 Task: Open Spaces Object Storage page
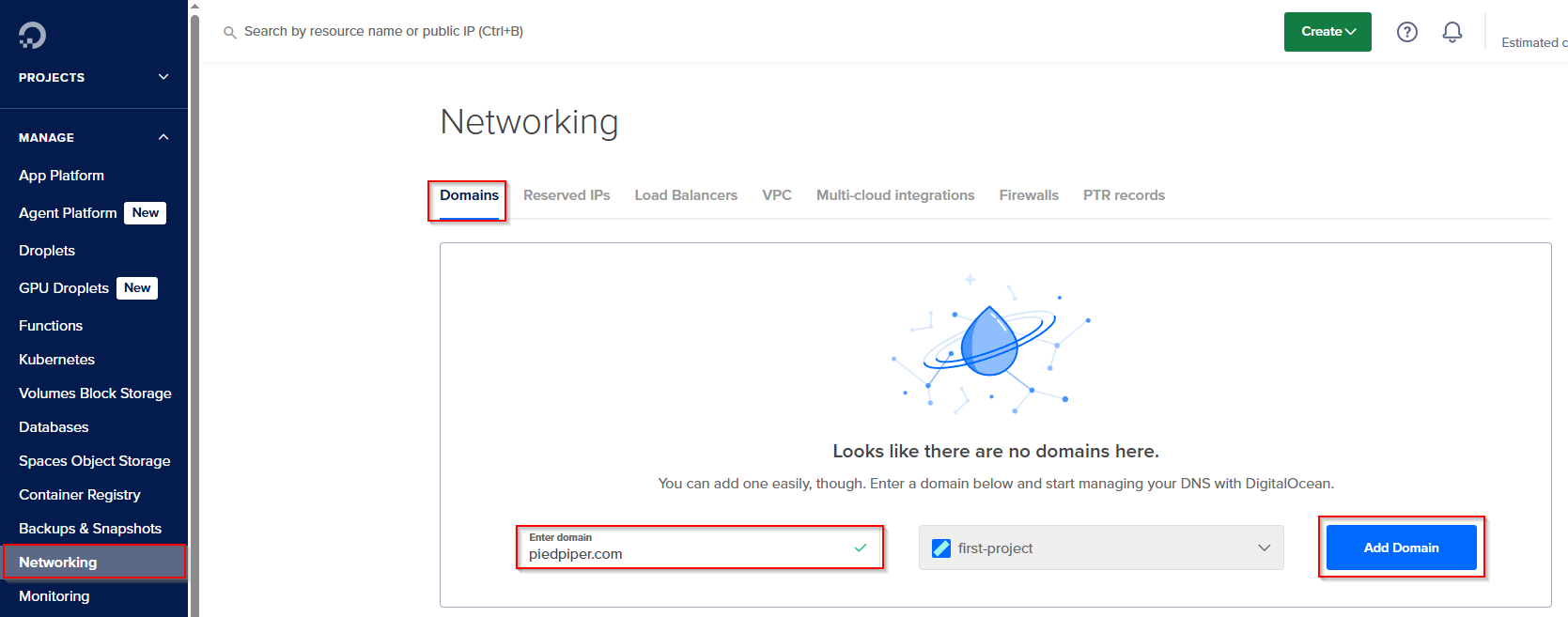point(94,461)
